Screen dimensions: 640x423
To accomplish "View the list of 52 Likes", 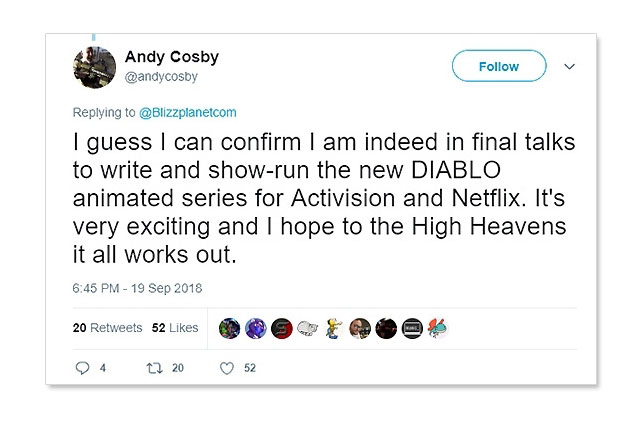I will coord(175,328).
